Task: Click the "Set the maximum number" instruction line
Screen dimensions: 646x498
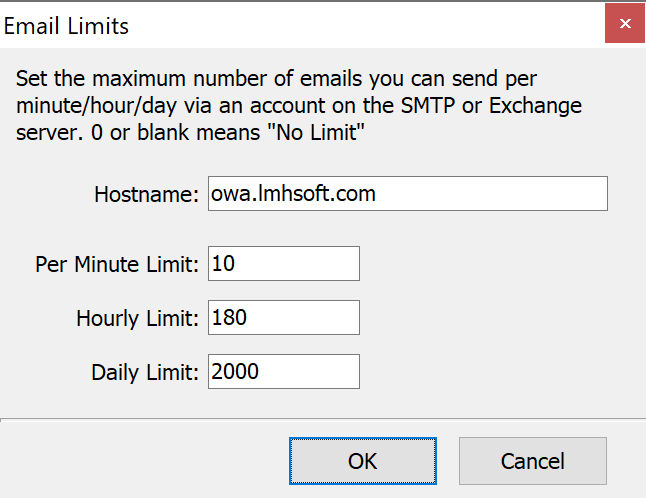Action: (276, 78)
